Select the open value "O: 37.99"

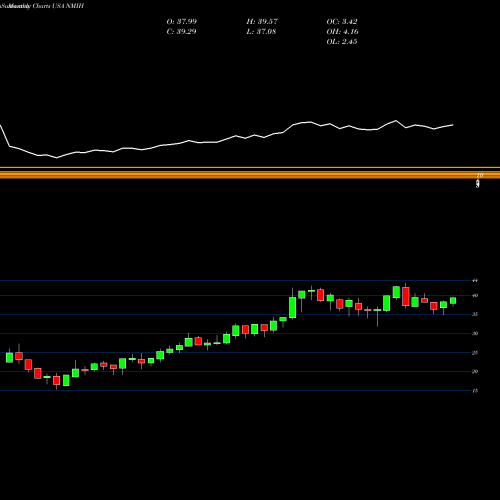pyautogui.click(x=182, y=21)
